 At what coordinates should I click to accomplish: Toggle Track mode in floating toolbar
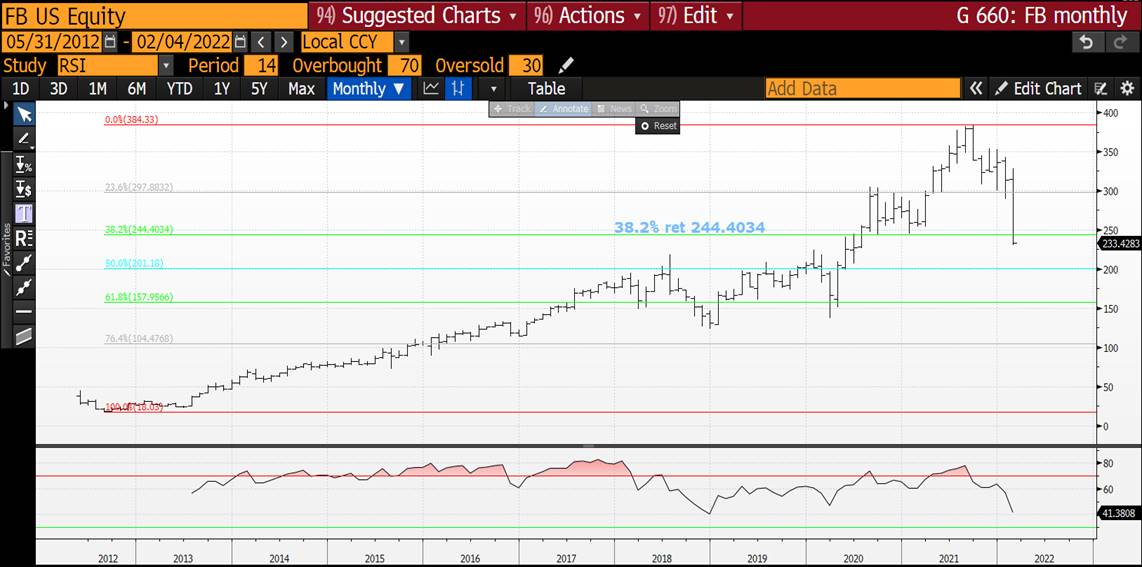[x=512, y=108]
